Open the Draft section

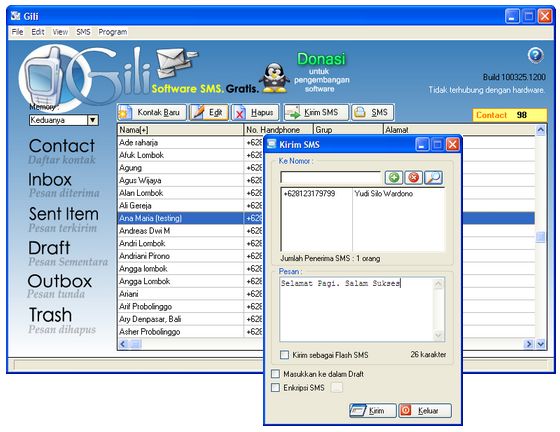pos(49,248)
